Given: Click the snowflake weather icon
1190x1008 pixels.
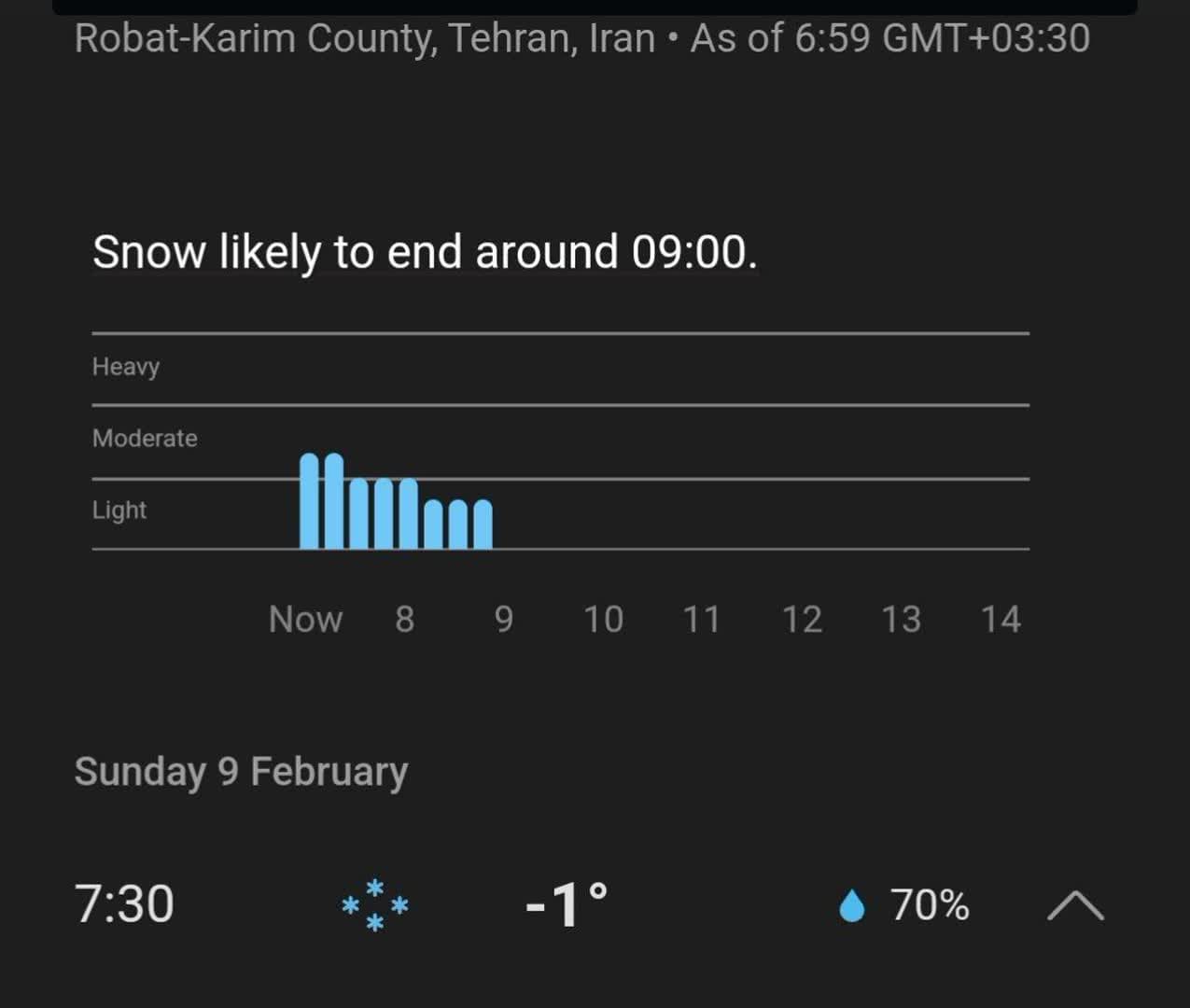Looking at the screenshot, I should (x=374, y=904).
